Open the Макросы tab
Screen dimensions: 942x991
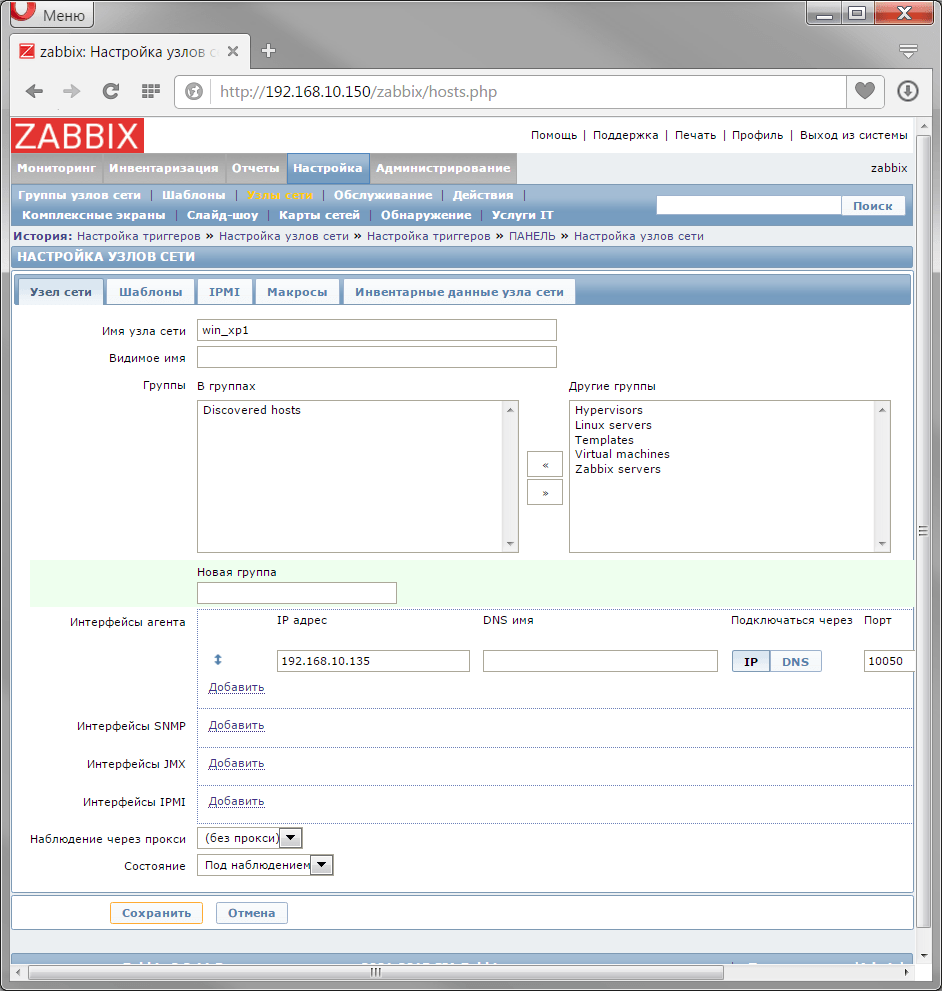pyautogui.click(x=297, y=292)
